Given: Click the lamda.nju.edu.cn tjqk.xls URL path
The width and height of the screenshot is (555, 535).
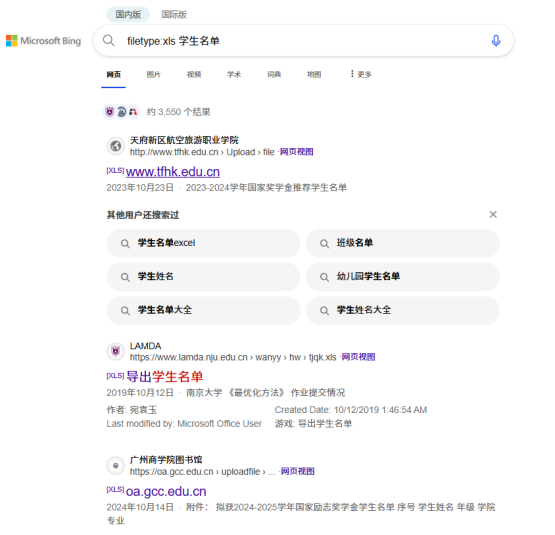Looking at the screenshot, I should coord(233,357).
